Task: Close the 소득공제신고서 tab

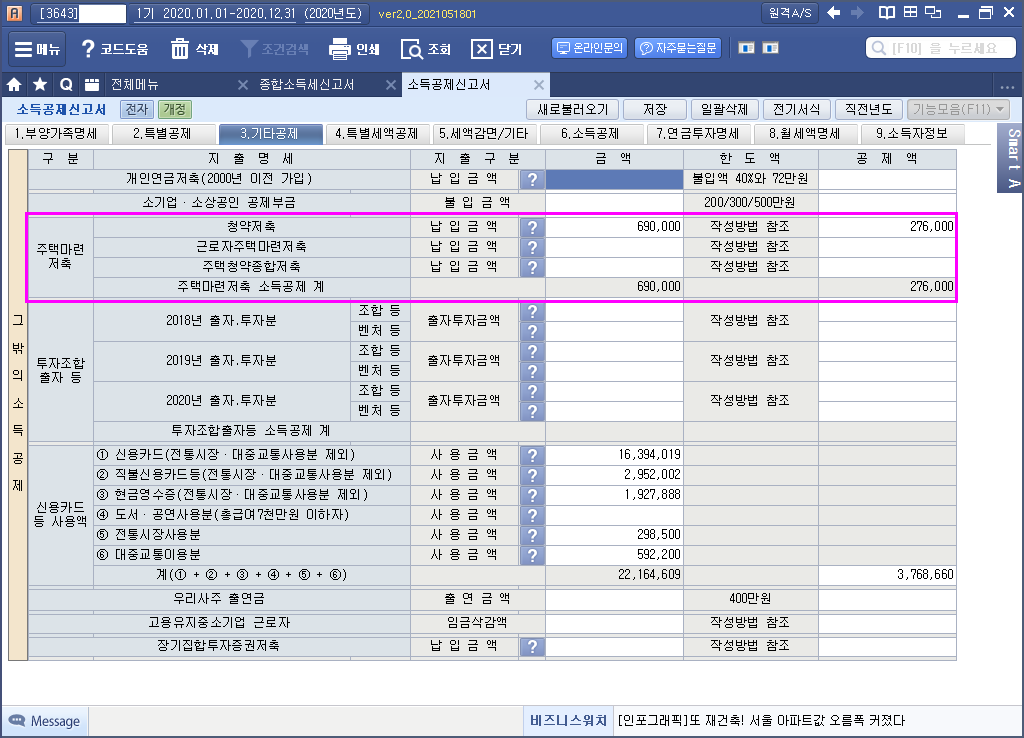Action: [x=539, y=85]
